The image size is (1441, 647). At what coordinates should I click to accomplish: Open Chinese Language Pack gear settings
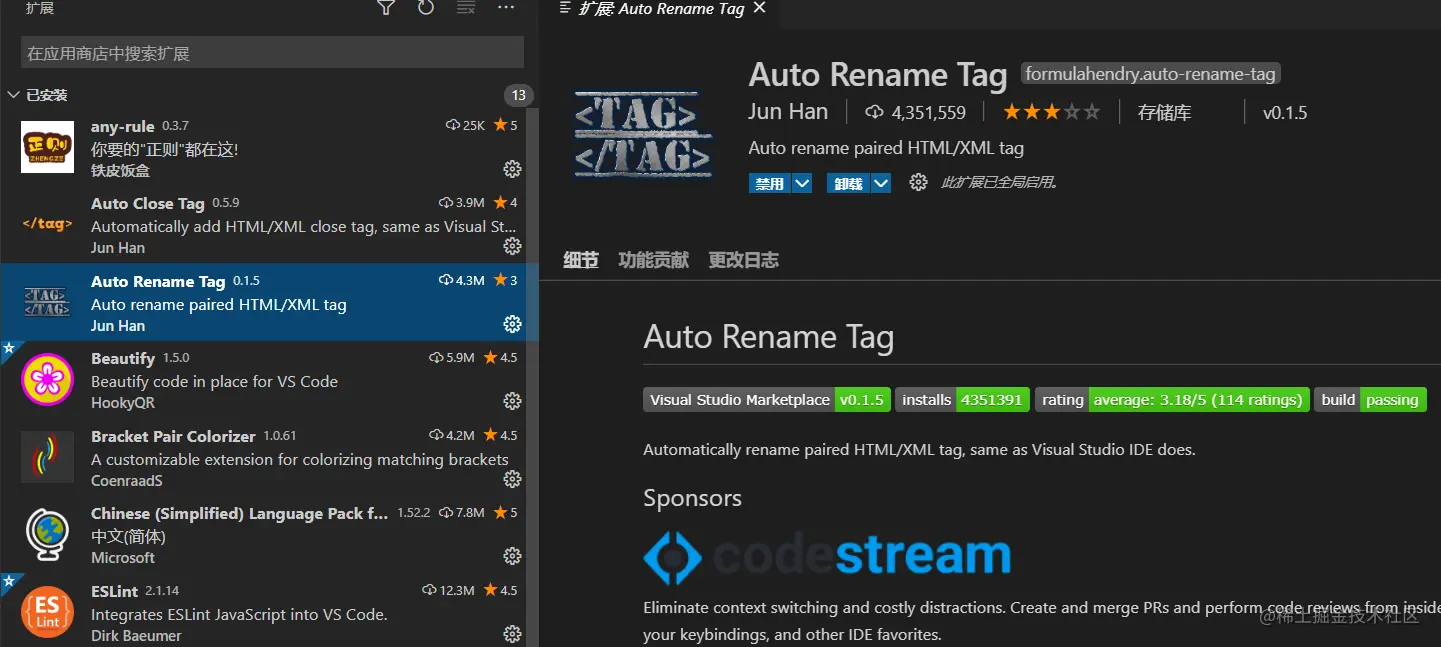512,556
